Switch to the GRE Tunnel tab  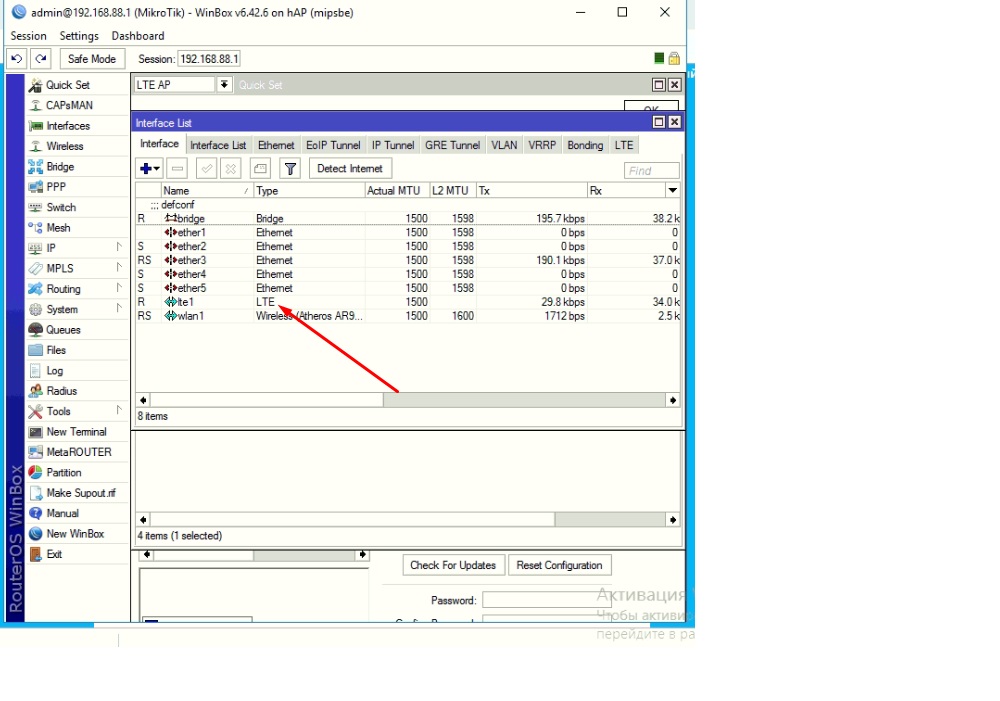(452, 145)
